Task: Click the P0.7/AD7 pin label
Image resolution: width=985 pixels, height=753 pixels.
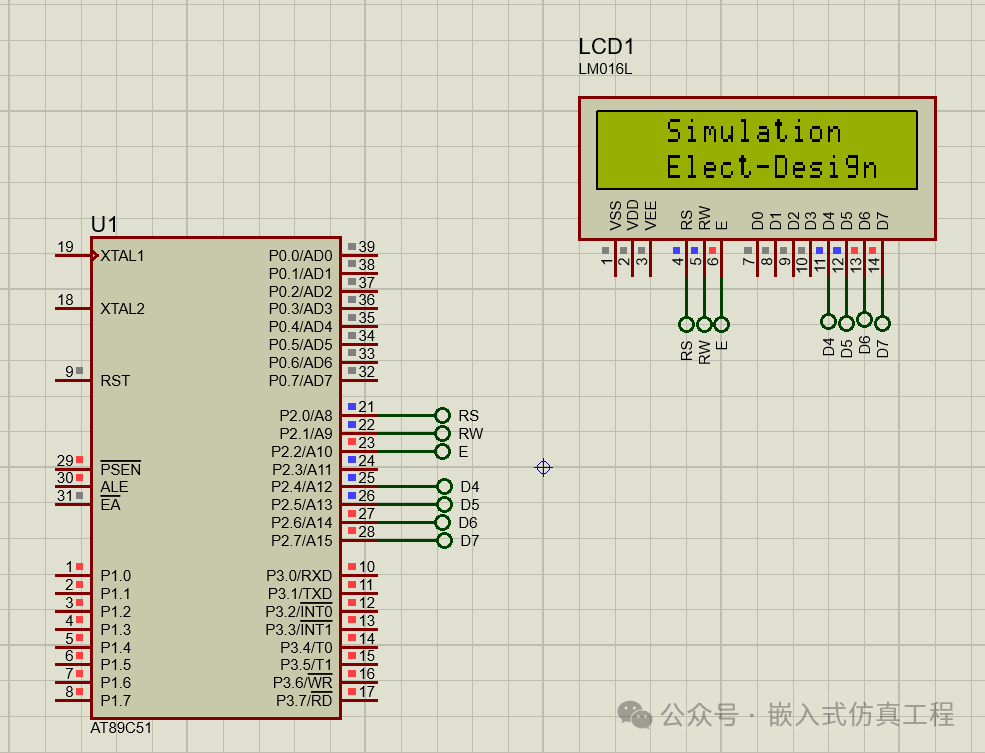Action: (x=300, y=381)
